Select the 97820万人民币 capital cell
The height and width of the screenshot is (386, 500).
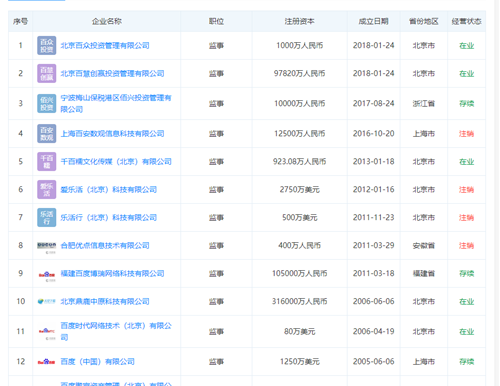(x=299, y=74)
